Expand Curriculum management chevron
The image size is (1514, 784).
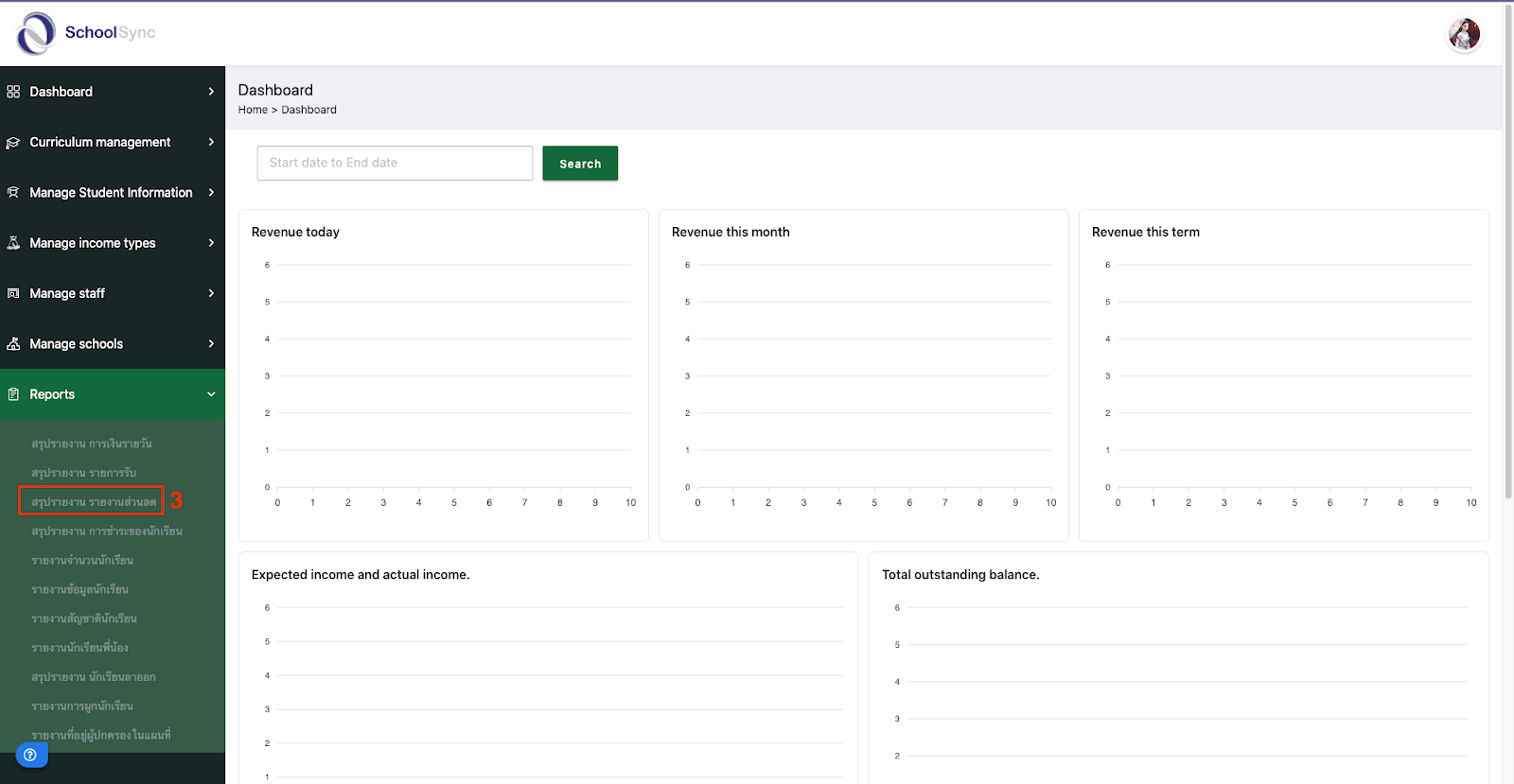(211, 142)
